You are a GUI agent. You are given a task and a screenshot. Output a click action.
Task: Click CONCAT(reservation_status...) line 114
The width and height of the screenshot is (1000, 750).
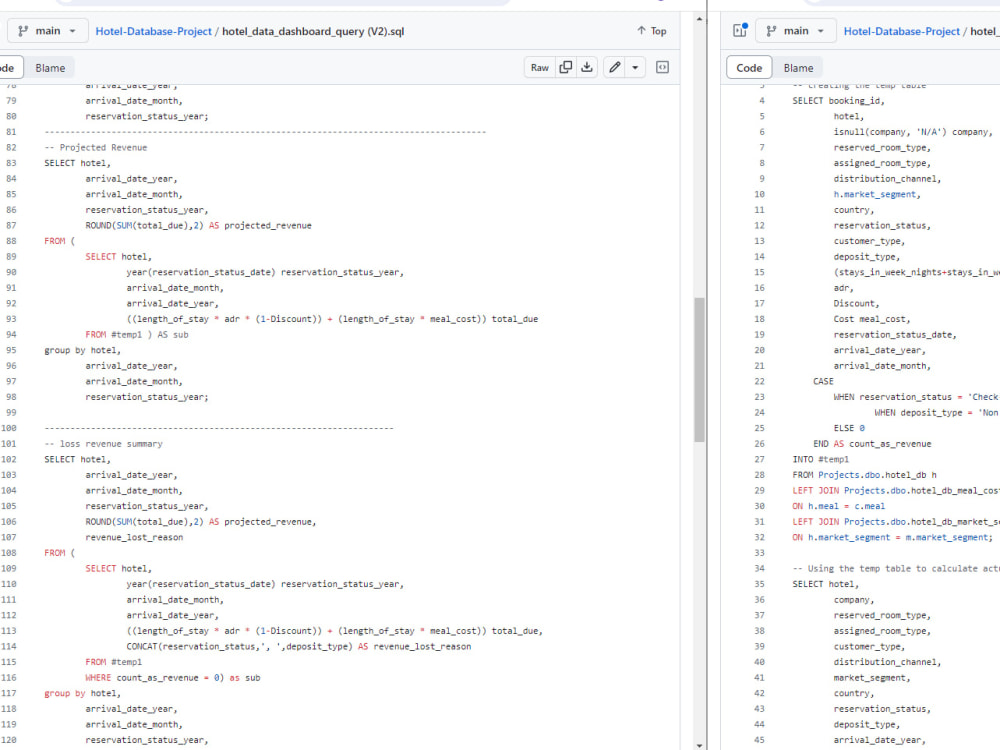(x=298, y=647)
